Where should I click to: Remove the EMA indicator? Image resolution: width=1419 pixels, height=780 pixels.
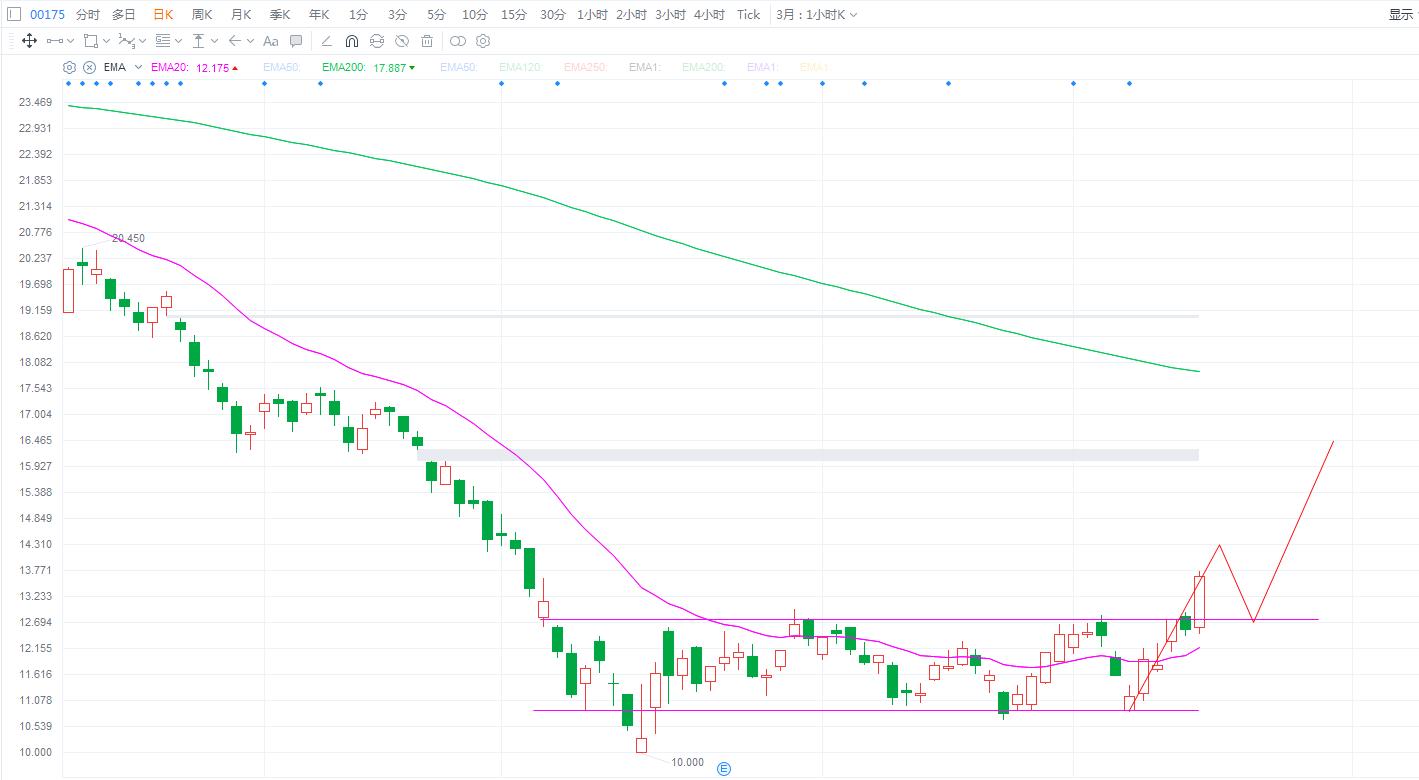[89, 67]
